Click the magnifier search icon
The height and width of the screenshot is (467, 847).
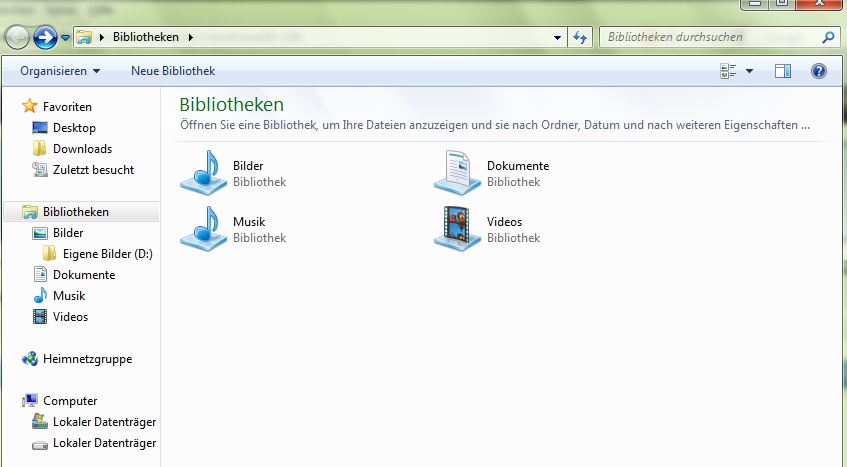828,37
